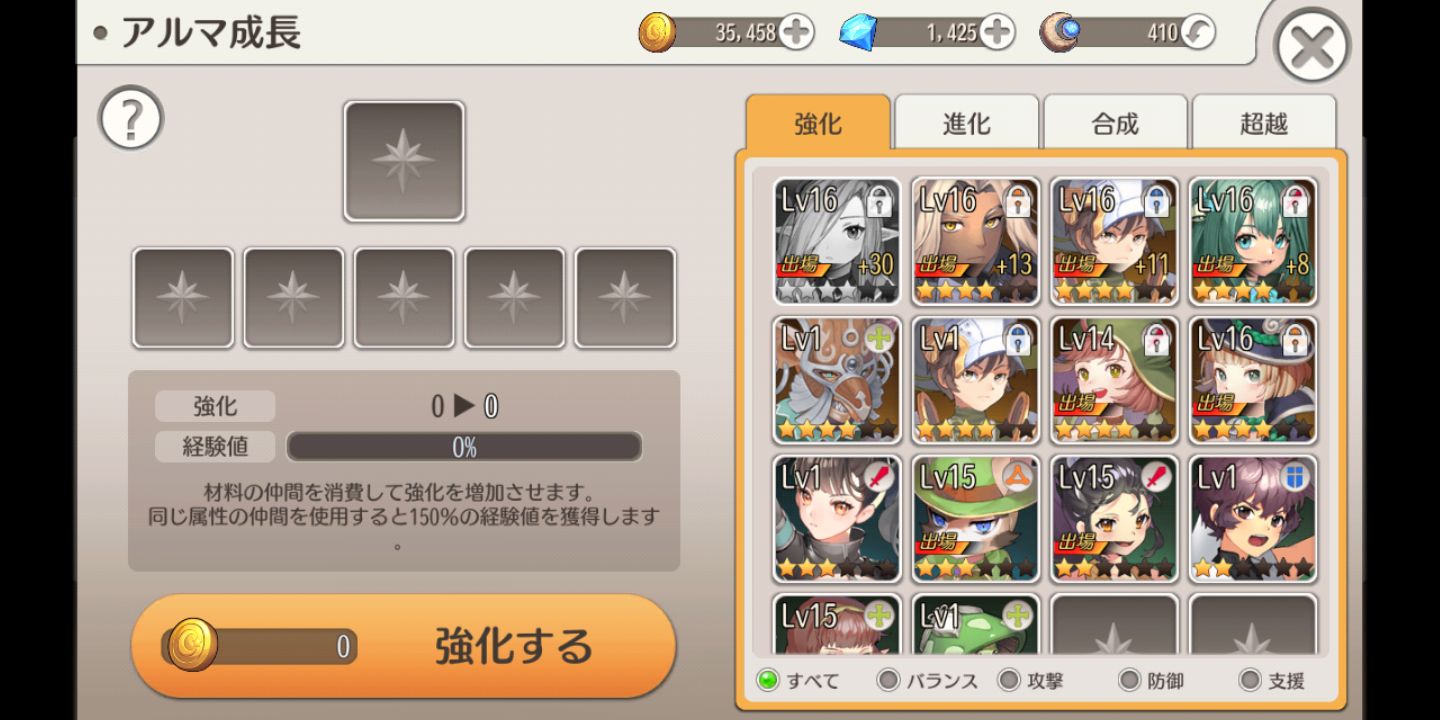Pick the green-haired Lv16 character with +8
The height and width of the screenshot is (720, 1440).
coord(1253,241)
